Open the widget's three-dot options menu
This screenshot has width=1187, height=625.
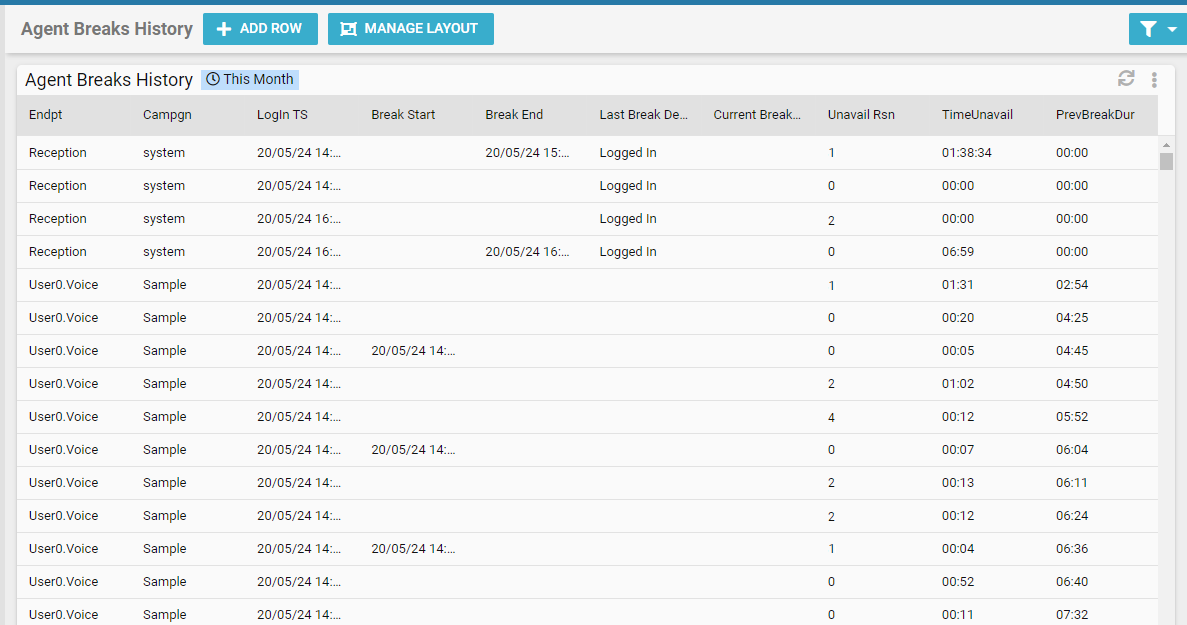click(1154, 79)
